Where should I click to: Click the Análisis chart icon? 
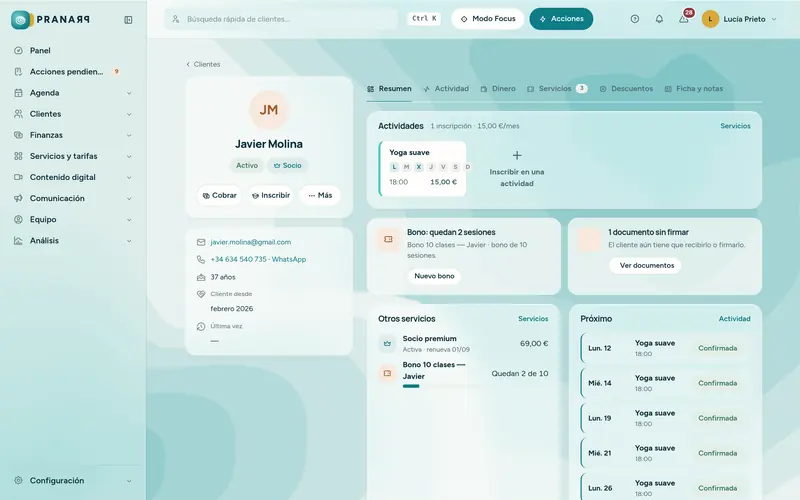click(18, 240)
